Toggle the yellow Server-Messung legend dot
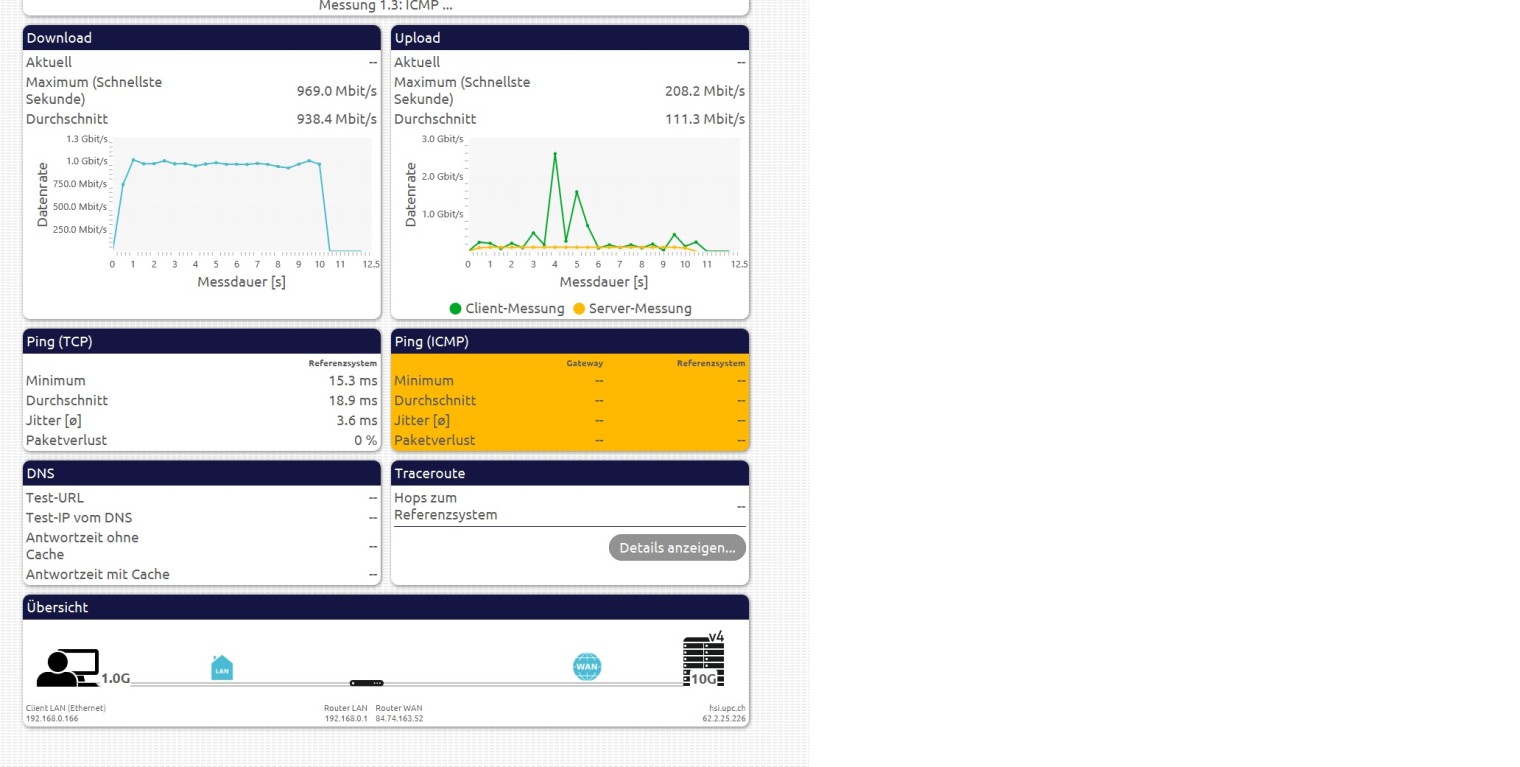 [x=579, y=309]
